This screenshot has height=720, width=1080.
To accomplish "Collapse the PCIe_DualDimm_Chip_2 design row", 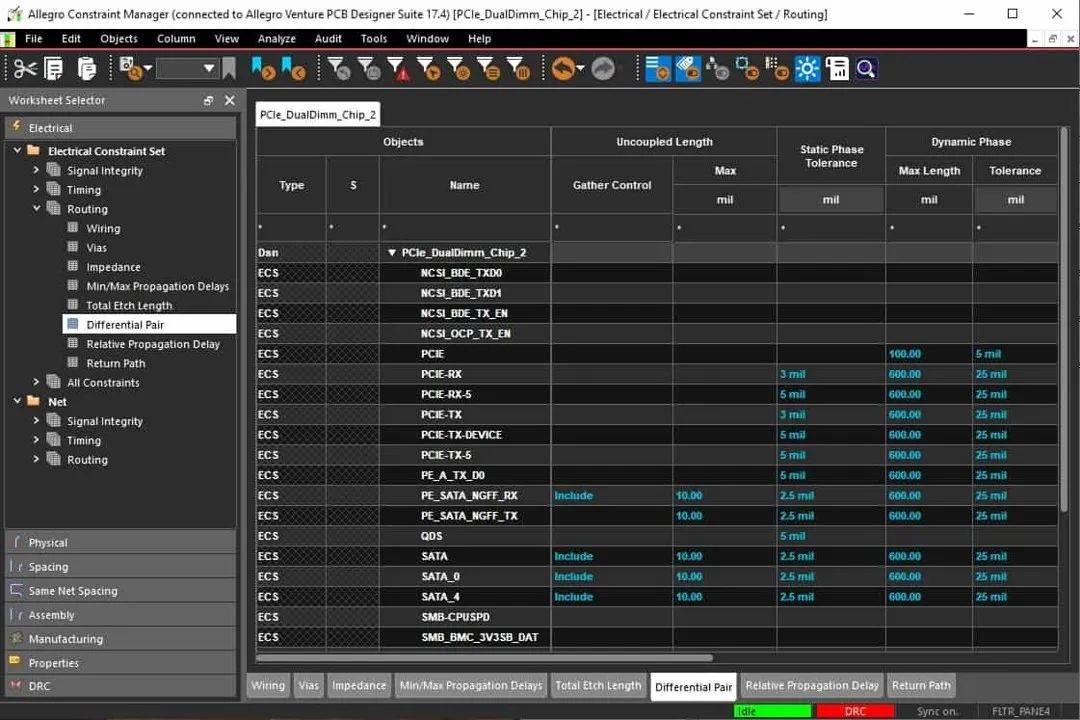I will click(392, 253).
